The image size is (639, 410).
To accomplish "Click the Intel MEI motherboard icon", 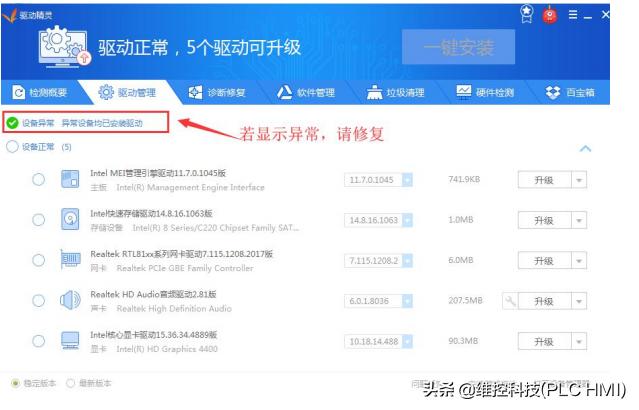I will click(70, 179).
